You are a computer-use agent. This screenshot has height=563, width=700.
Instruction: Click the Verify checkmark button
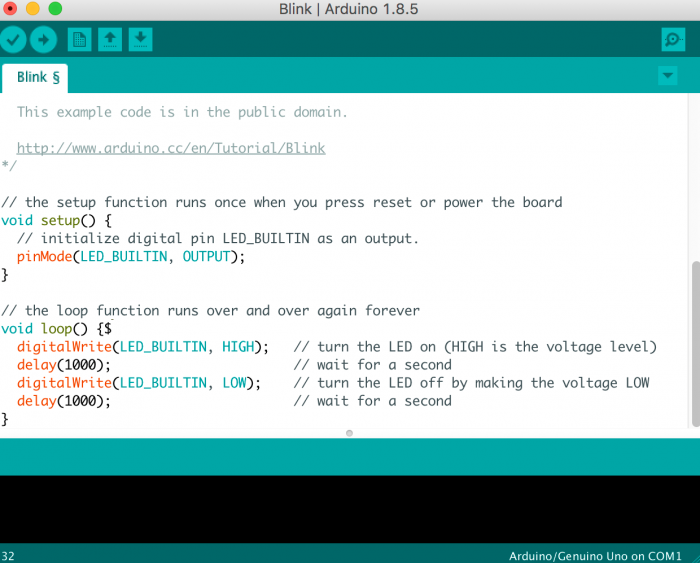point(13,40)
